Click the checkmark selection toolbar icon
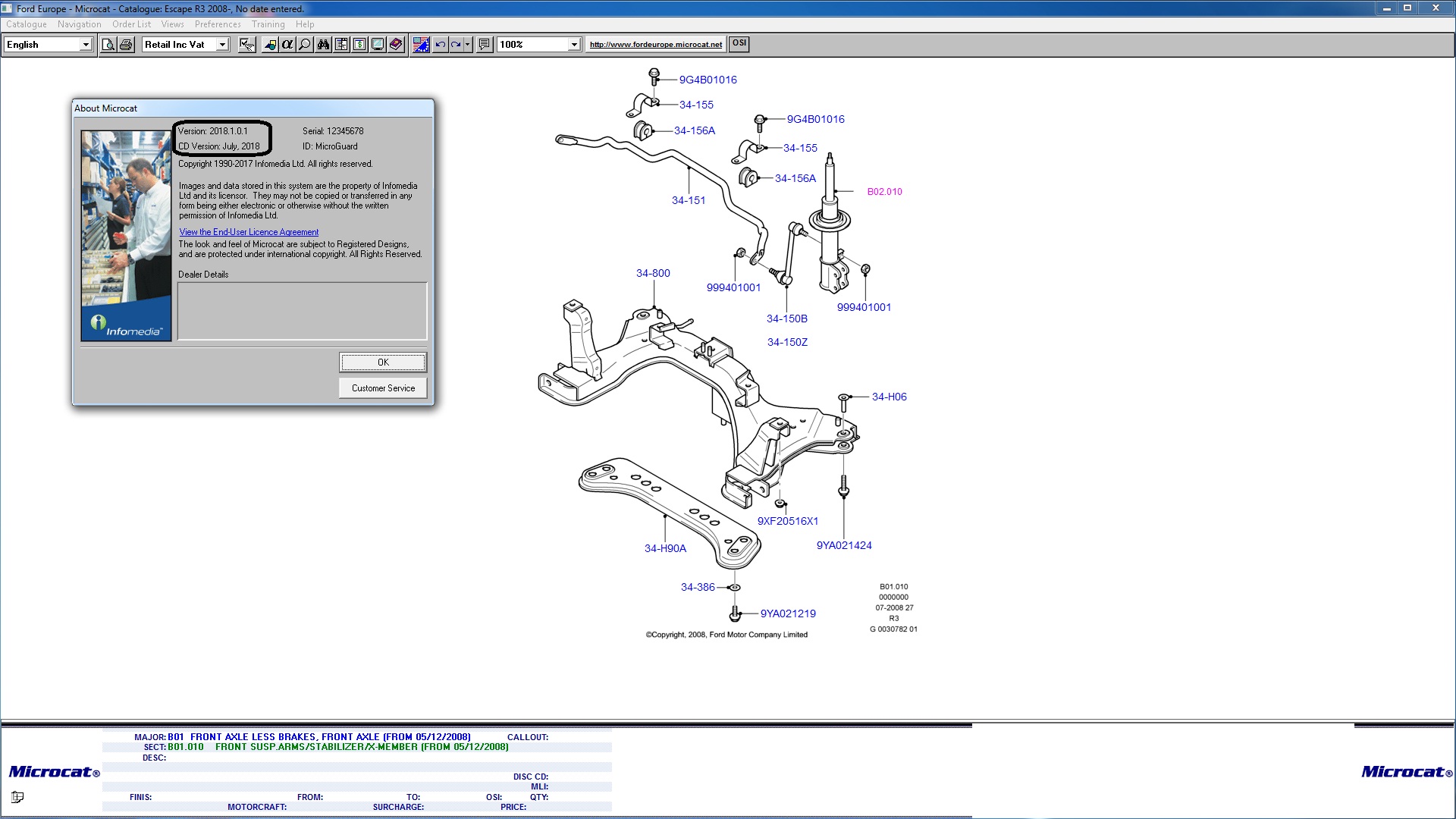1456x819 pixels. (x=246, y=45)
